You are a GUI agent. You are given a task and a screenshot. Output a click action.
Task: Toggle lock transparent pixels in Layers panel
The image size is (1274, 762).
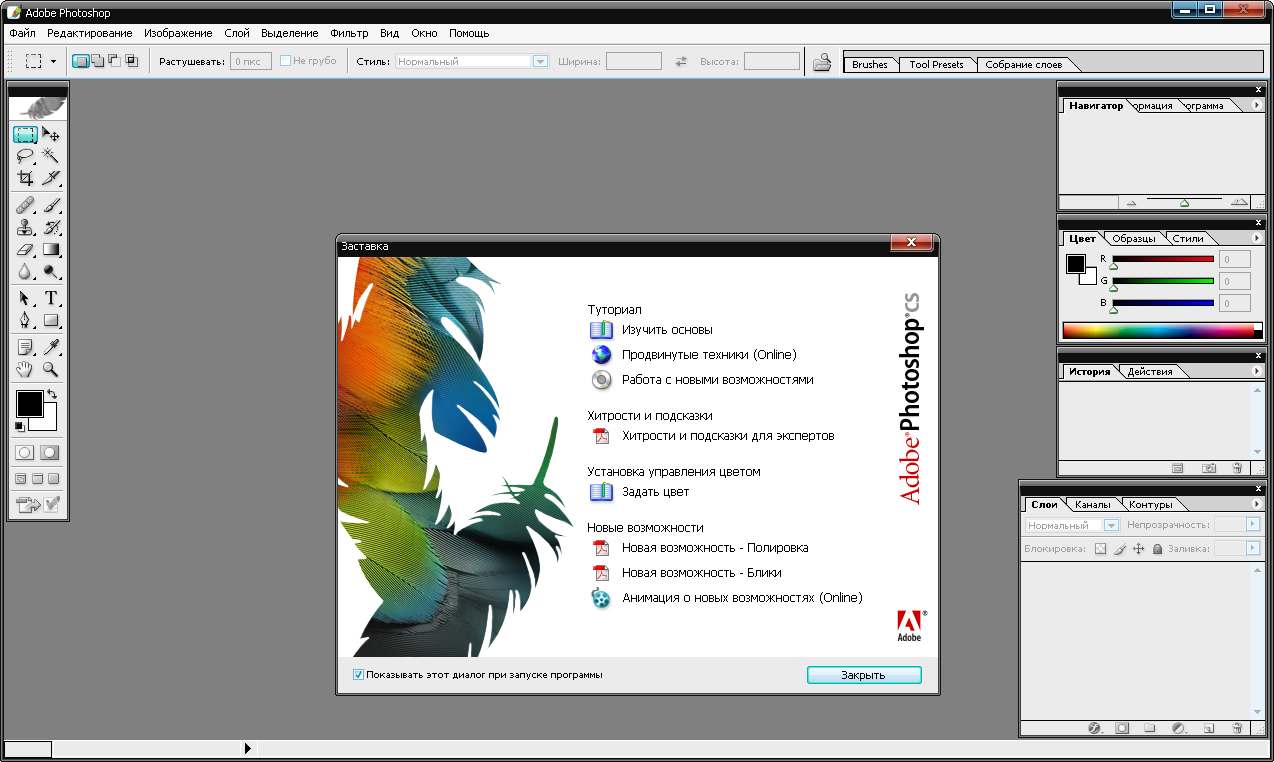(1100, 549)
